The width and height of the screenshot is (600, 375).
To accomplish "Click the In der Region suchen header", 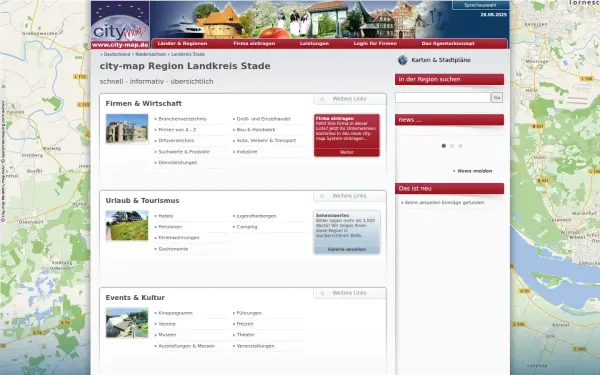I will click(449, 80).
